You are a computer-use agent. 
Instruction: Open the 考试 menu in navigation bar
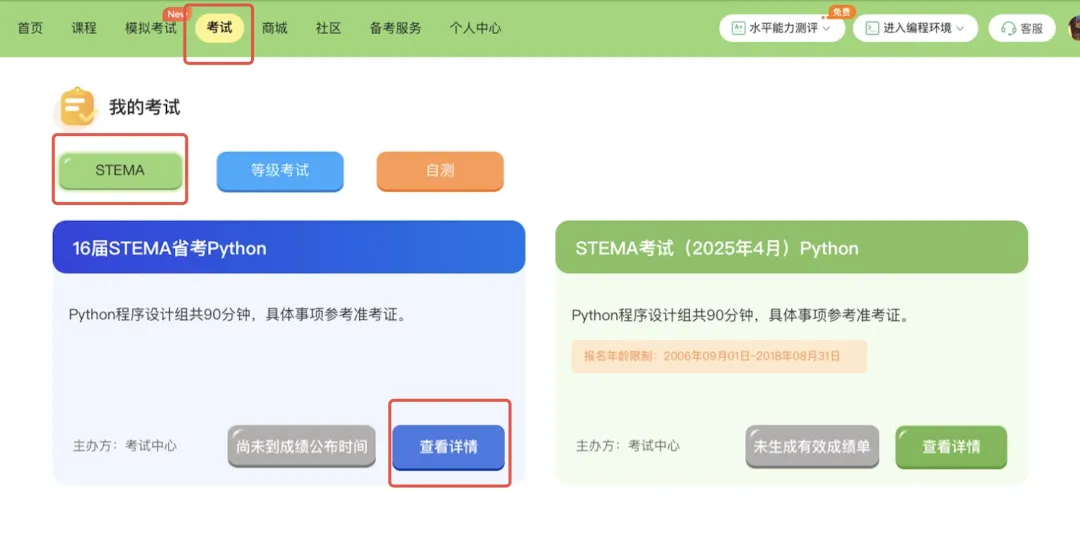[219, 28]
